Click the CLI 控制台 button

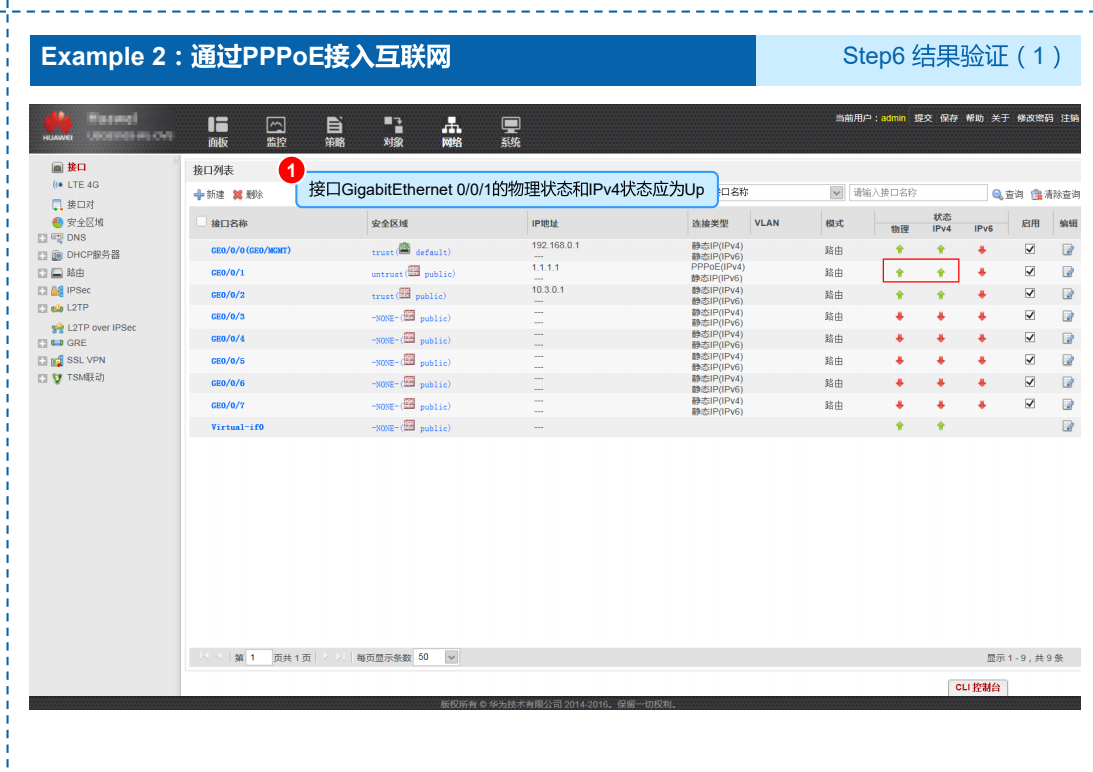pyautogui.click(x=977, y=687)
